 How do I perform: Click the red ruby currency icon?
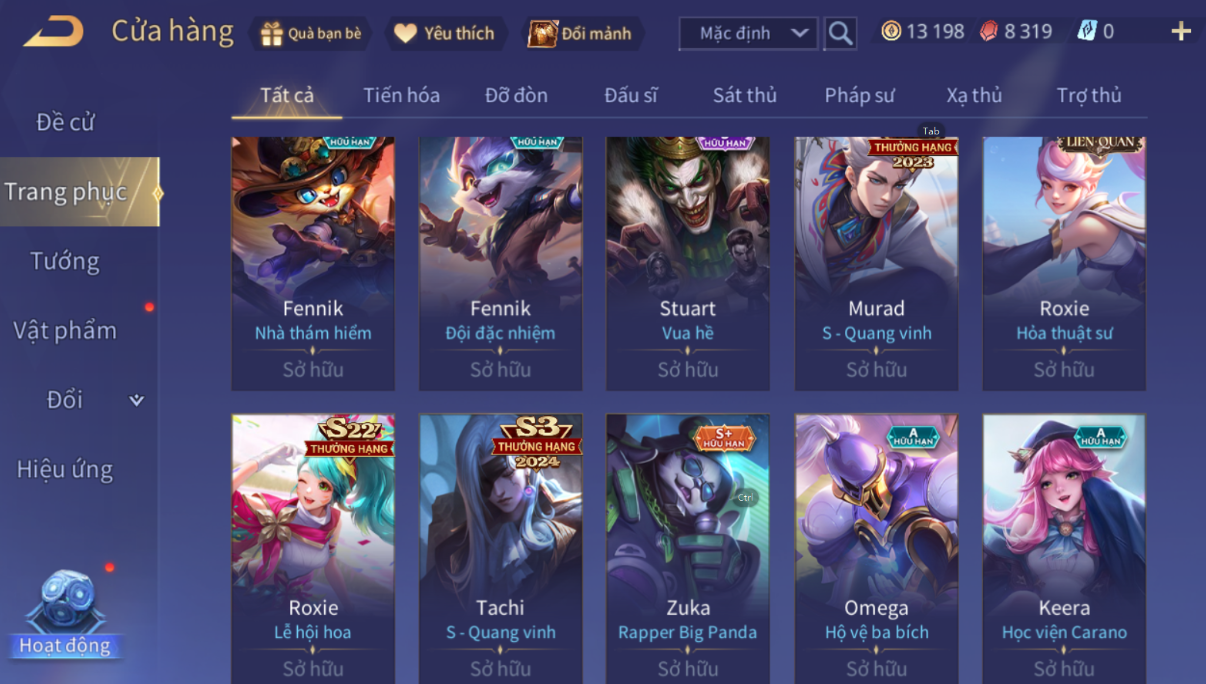pos(988,31)
